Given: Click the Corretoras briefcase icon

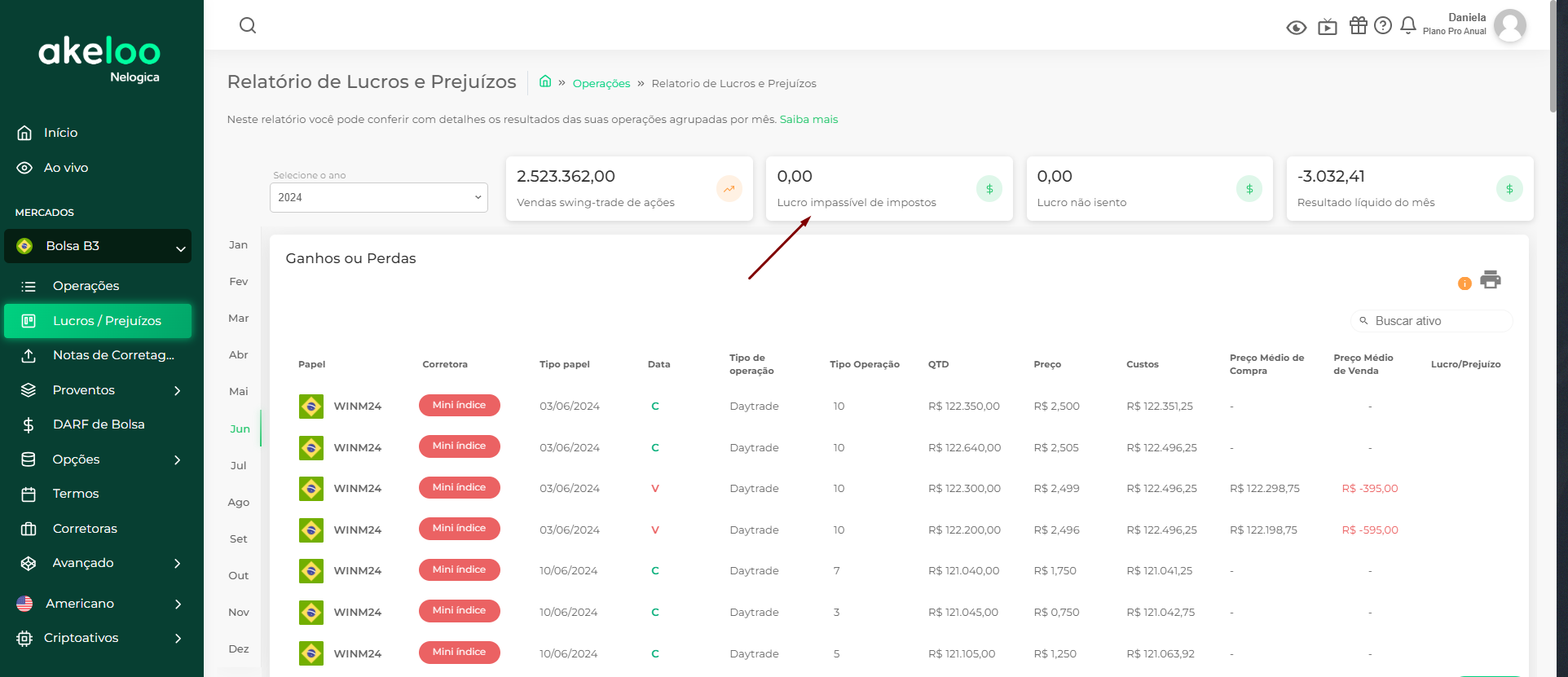Looking at the screenshot, I should click(29, 529).
